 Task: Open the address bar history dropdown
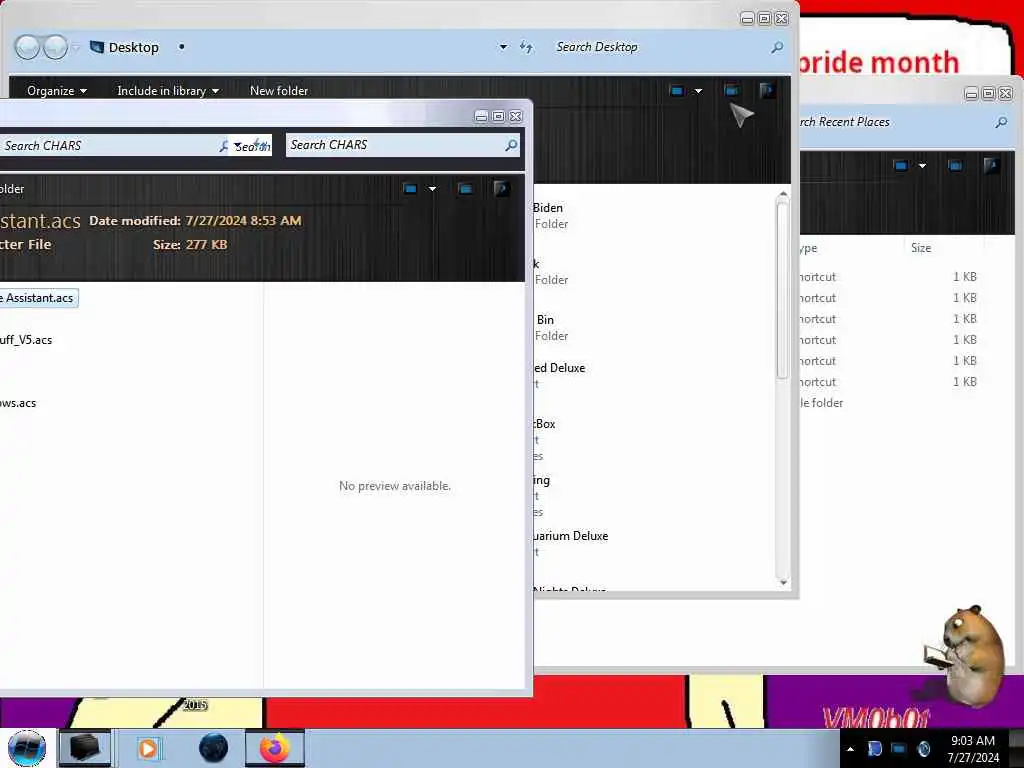click(503, 47)
